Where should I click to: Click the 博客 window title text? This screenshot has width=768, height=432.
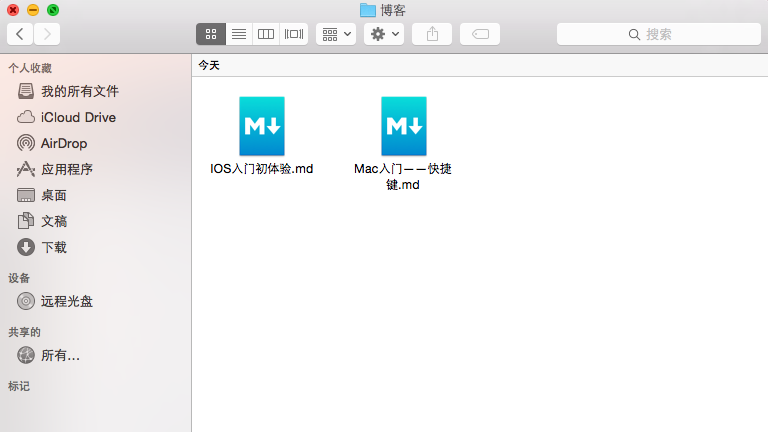[393, 10]
